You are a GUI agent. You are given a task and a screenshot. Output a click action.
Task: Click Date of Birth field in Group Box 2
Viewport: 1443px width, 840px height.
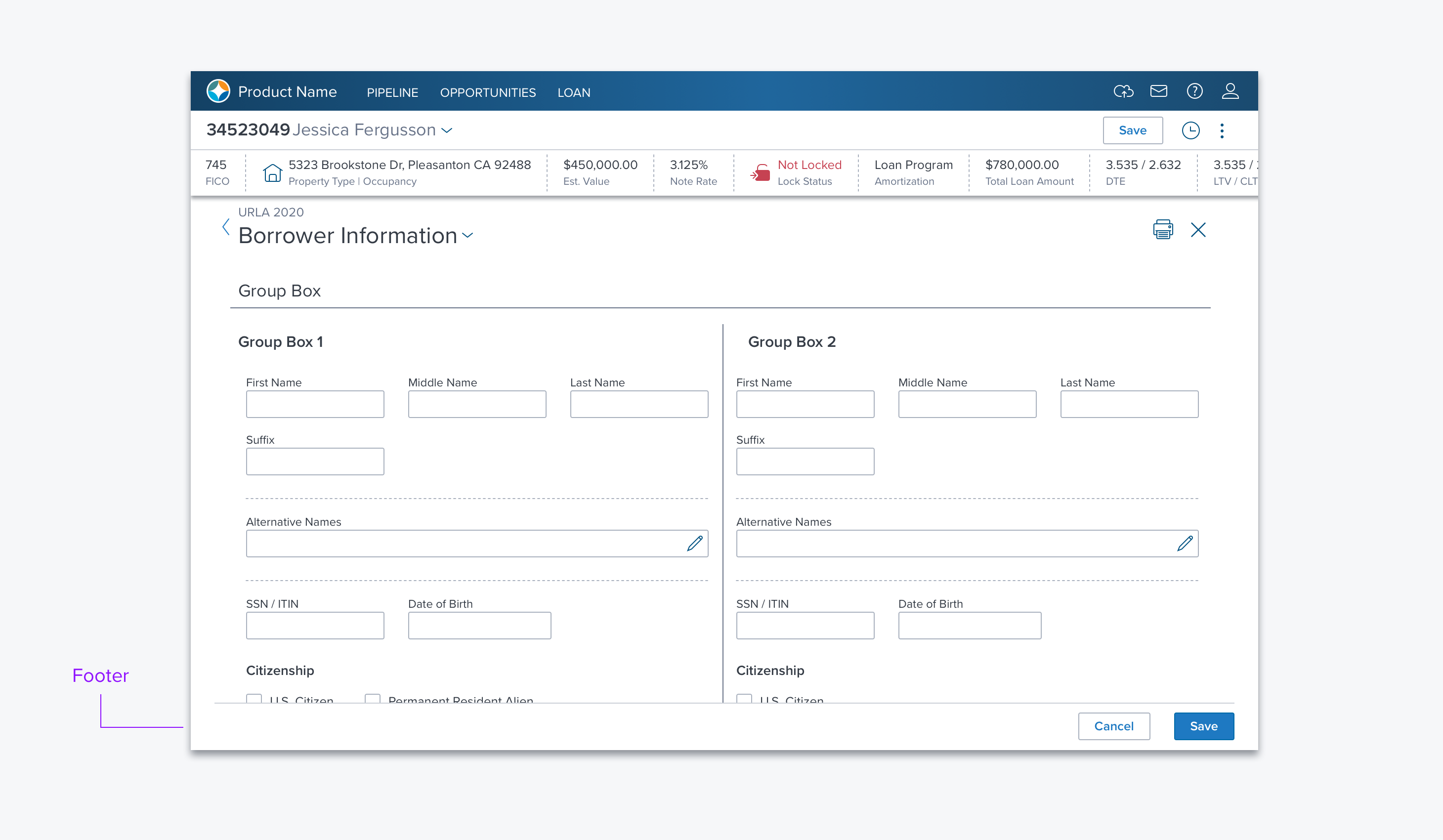coord(970,625)
